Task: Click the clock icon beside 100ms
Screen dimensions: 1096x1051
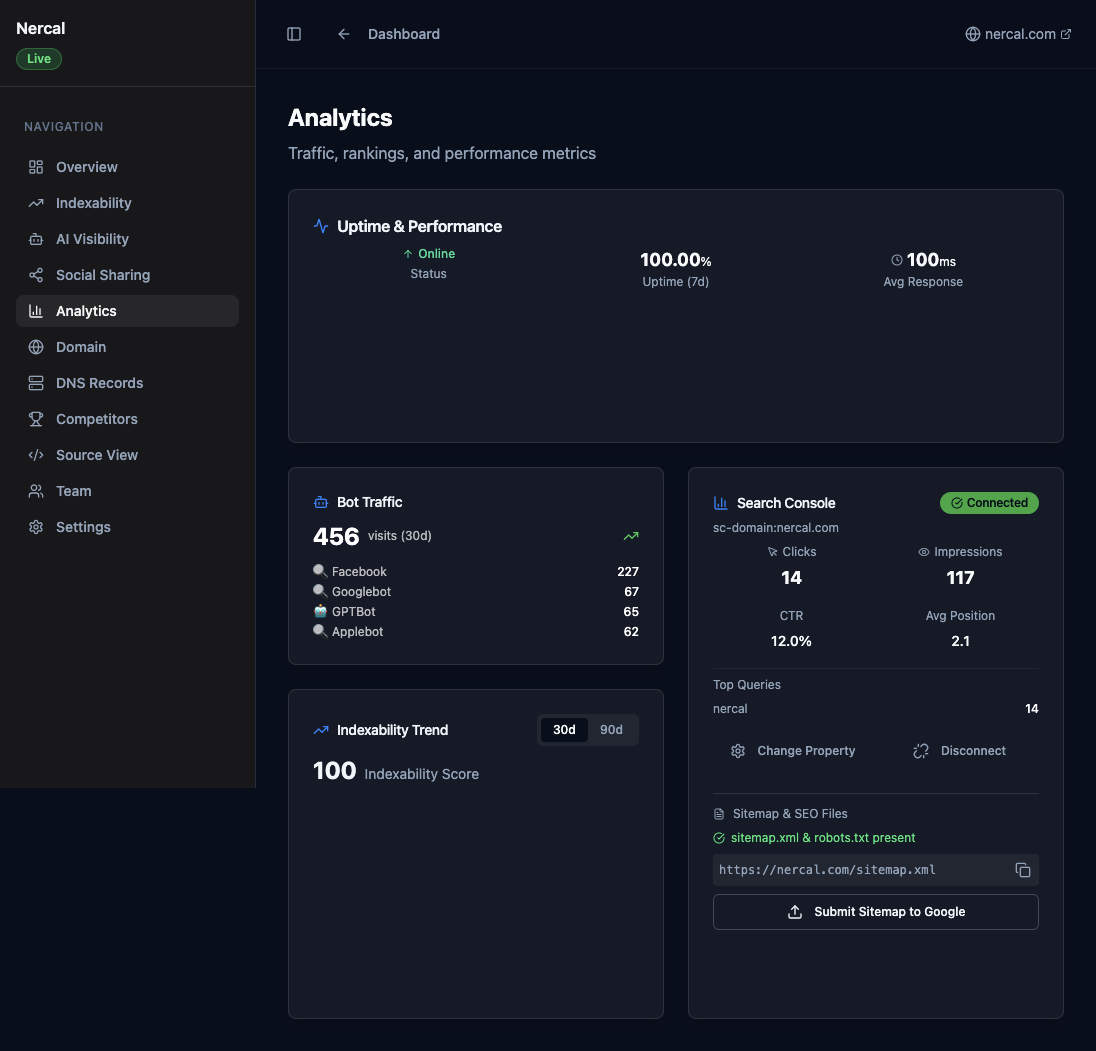Action: pos(896,260)
